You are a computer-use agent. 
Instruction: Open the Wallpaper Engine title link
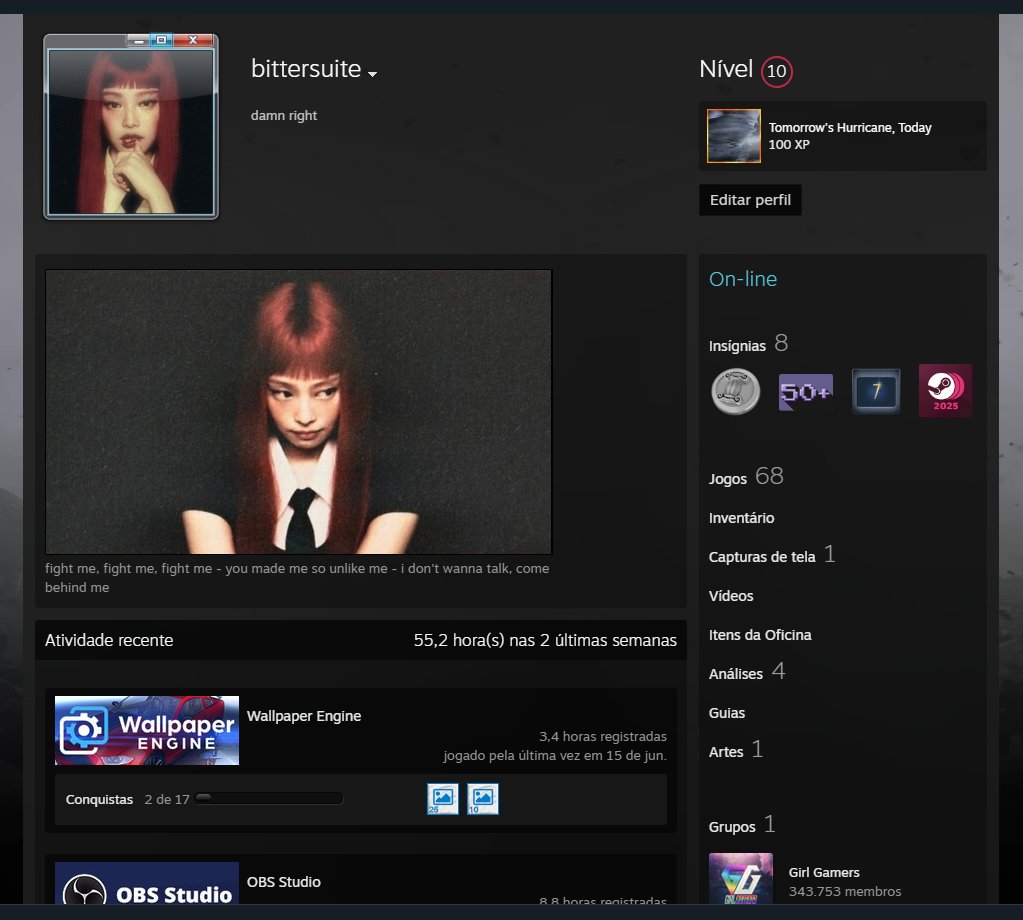click(304, 716)
